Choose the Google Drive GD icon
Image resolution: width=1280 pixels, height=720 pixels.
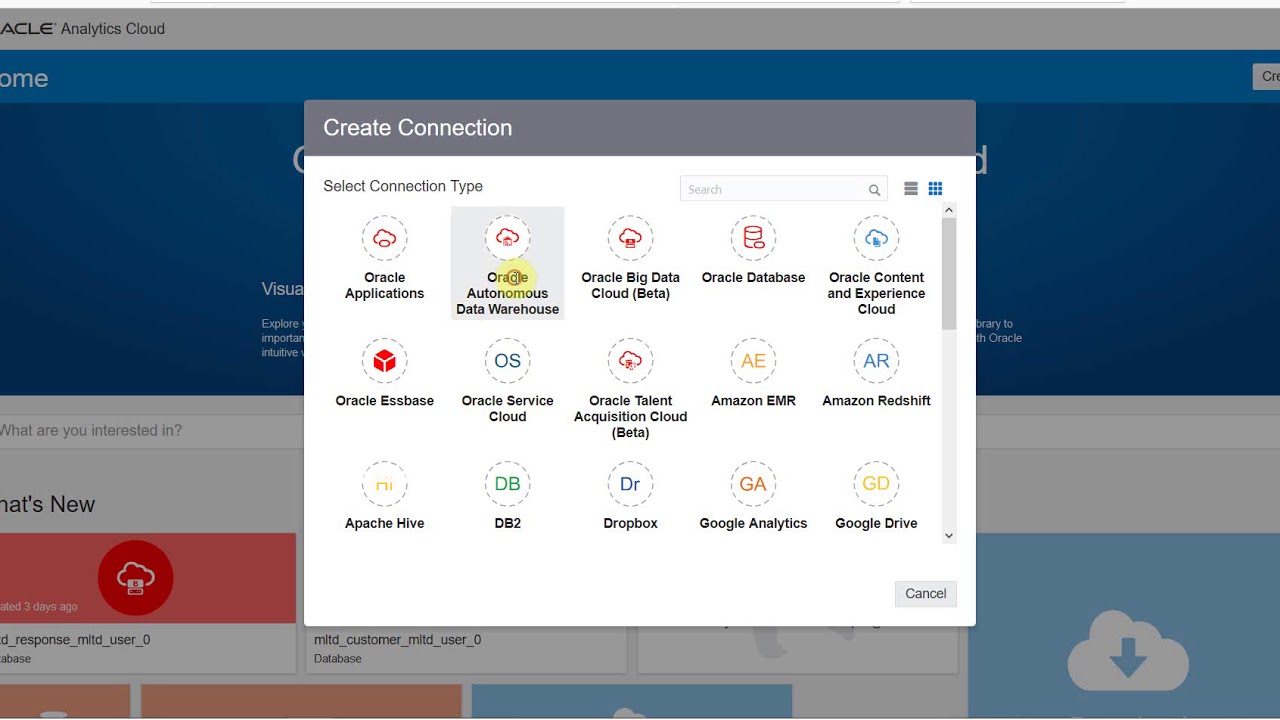pos(877,484)
